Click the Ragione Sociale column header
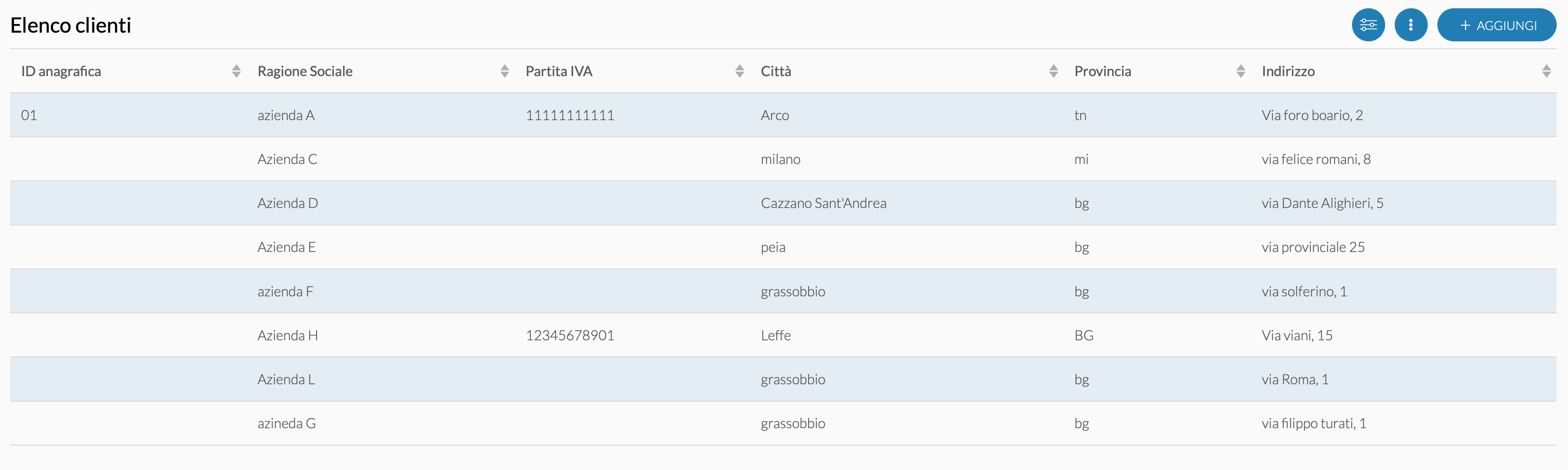1568x470 pixels. click(x=305, y=71)
